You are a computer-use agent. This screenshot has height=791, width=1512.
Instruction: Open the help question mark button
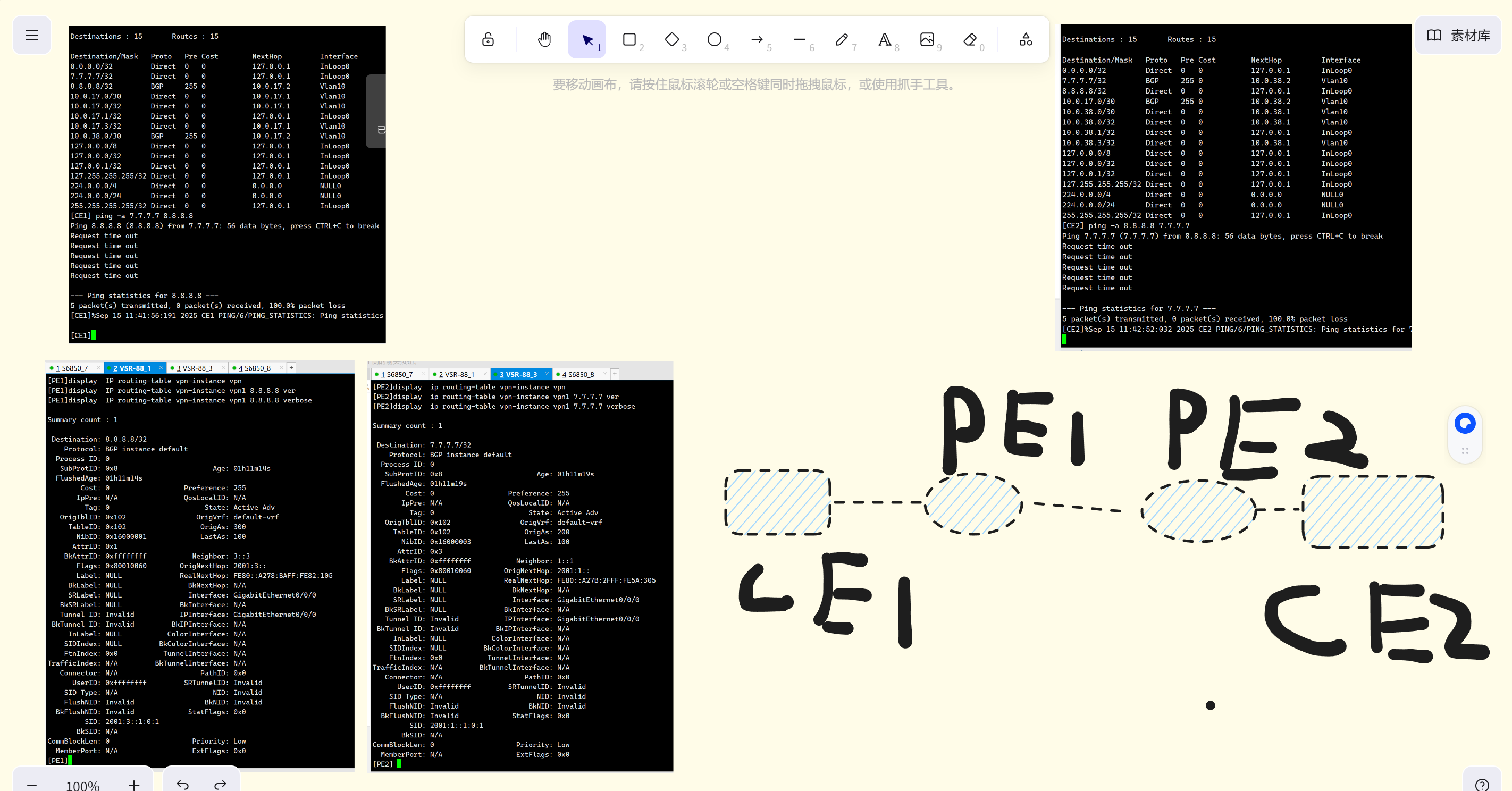click(x=1482, y=785)
